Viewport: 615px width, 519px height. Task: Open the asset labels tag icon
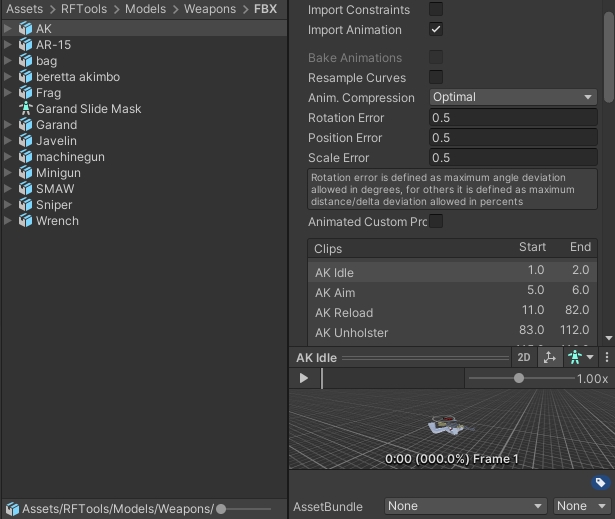coord(600,482)
